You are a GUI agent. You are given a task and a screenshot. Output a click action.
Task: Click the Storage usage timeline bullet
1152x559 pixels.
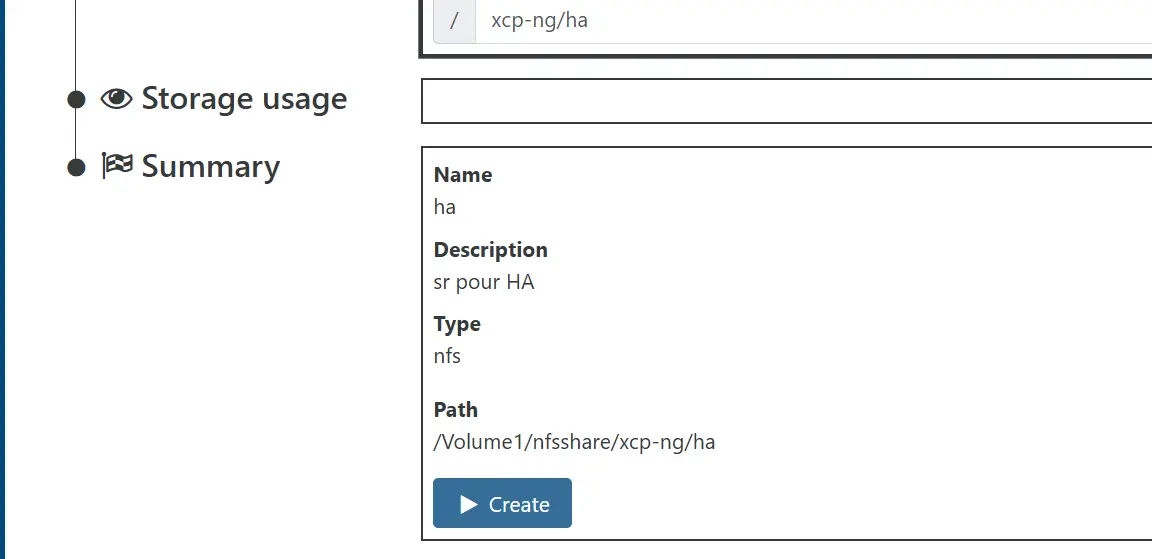76,100
